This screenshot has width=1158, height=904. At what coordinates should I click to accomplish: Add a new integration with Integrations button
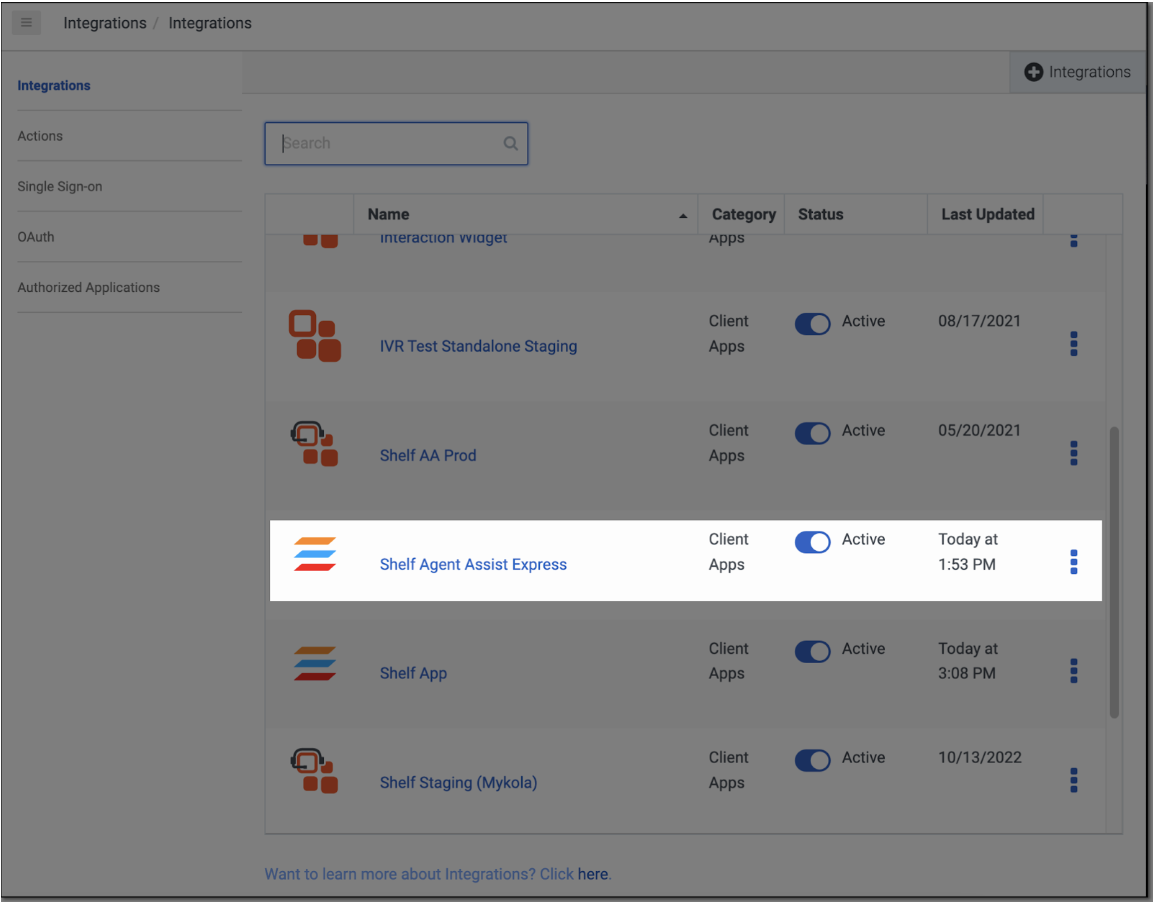click(x=1078, y=72)
